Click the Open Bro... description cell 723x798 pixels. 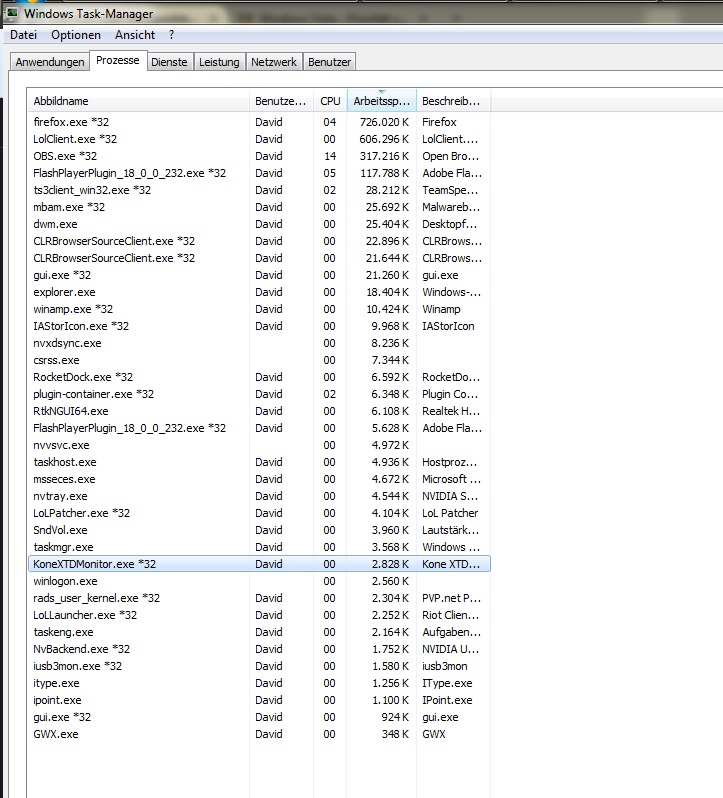coord(451,156)
